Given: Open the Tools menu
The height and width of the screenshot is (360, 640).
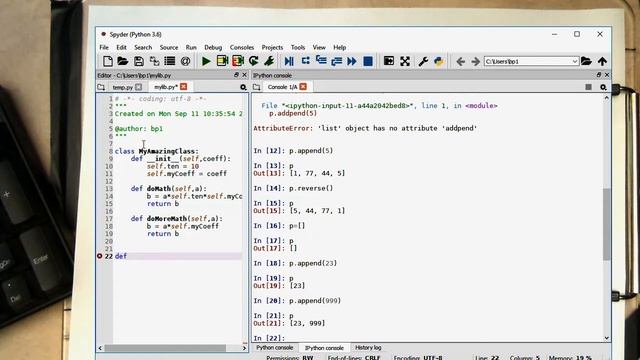Looking at the screenshot, I should [298, 47].
